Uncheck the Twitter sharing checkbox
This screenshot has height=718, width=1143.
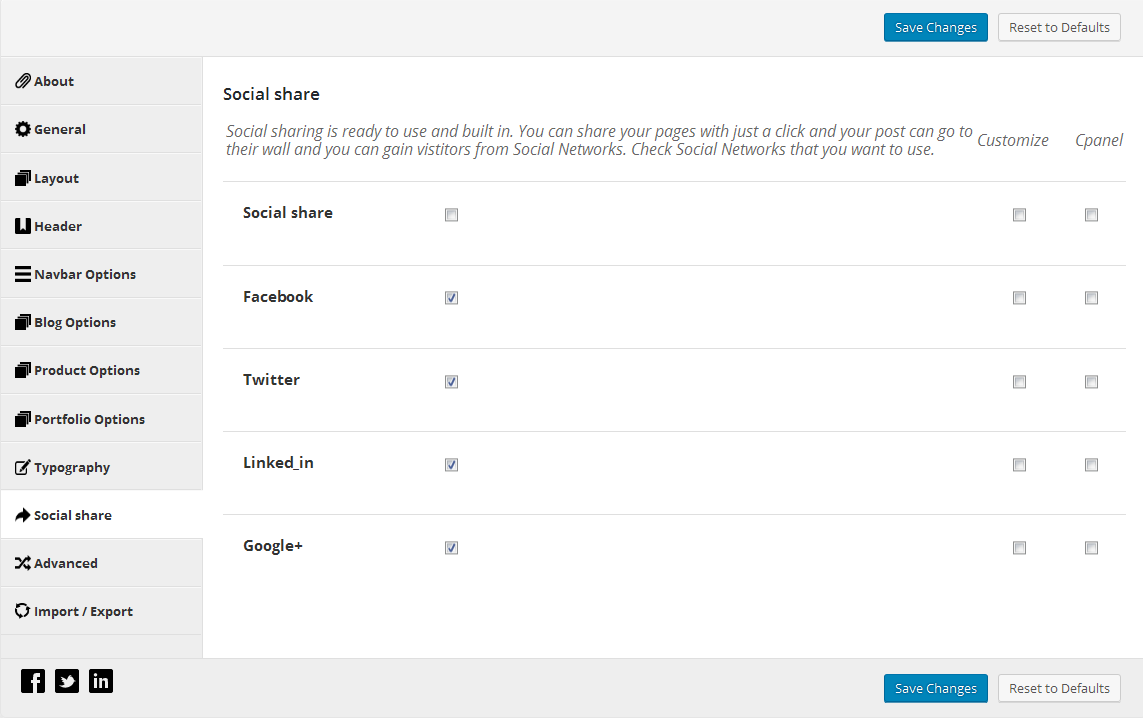click(x=451, y=381)
